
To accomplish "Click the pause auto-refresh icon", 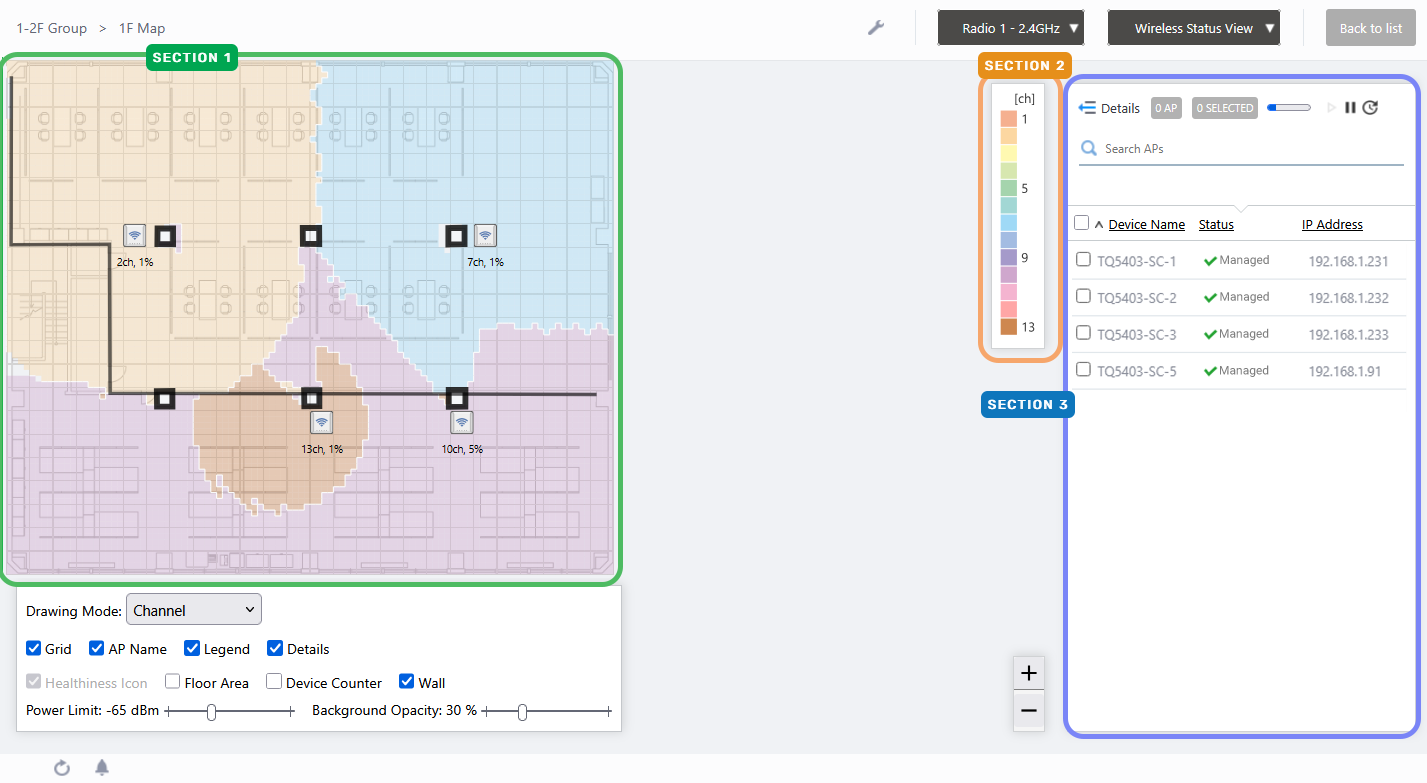I will [1350, 108].
